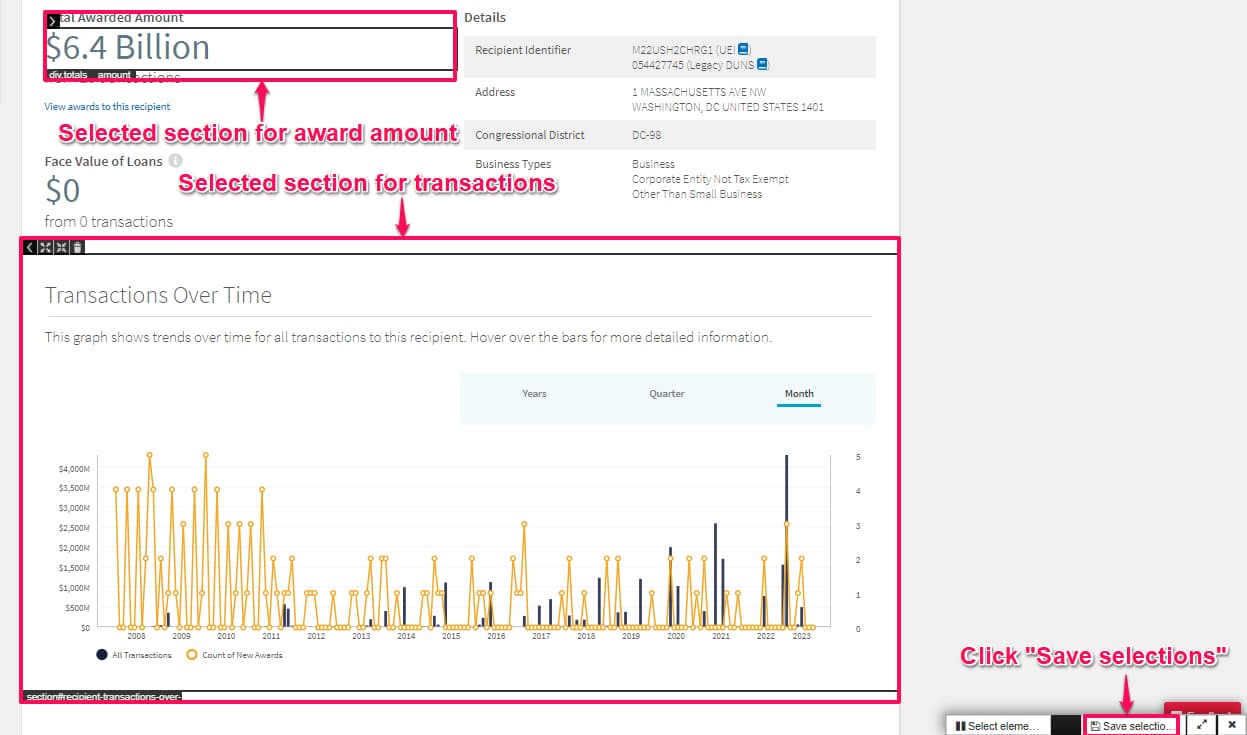Switch the graph to the Quarter view
Viewport: 1247px width, 735px height.
(667, 394)
